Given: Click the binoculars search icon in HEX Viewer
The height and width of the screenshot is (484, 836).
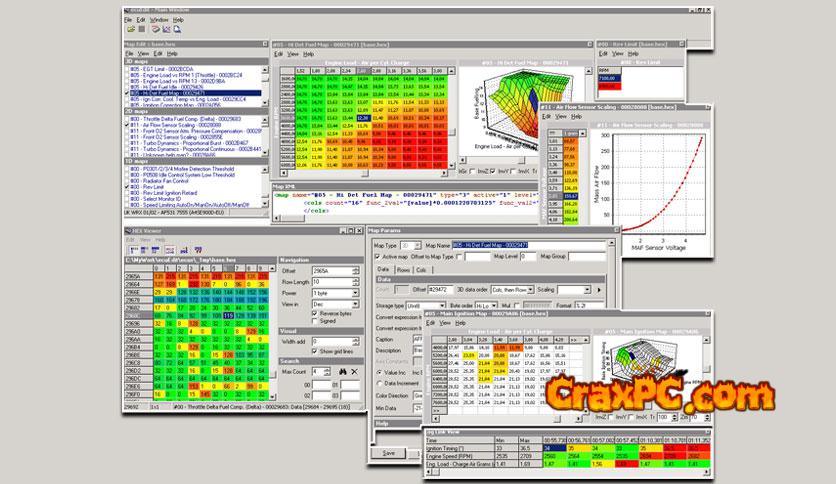Looking at the screenshot, I should (x=343, y=372).
